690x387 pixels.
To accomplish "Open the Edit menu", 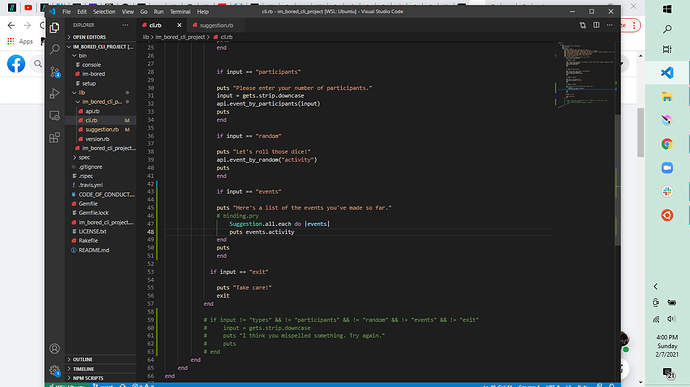I will 82,11.
